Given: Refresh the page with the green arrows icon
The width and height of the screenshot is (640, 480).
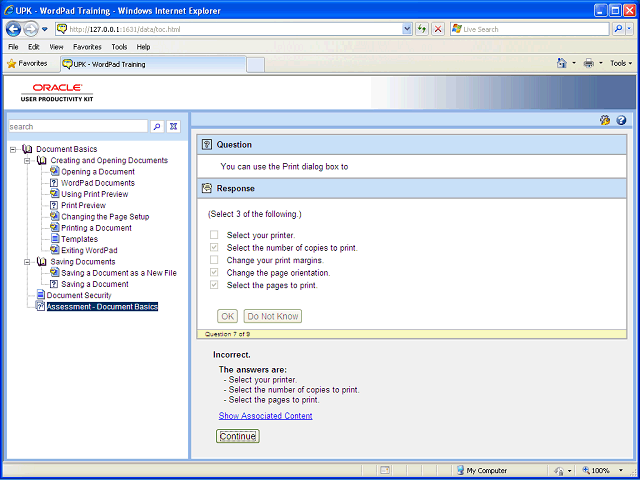Looking at the screenshot, I should pos(422,29).
